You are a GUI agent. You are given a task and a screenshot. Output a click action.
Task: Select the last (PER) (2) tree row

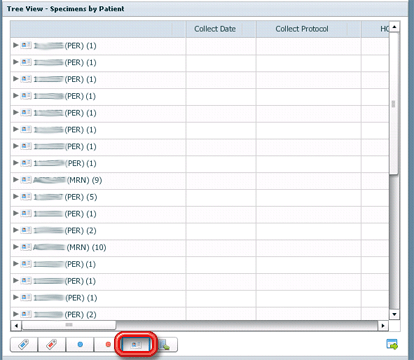199,314
